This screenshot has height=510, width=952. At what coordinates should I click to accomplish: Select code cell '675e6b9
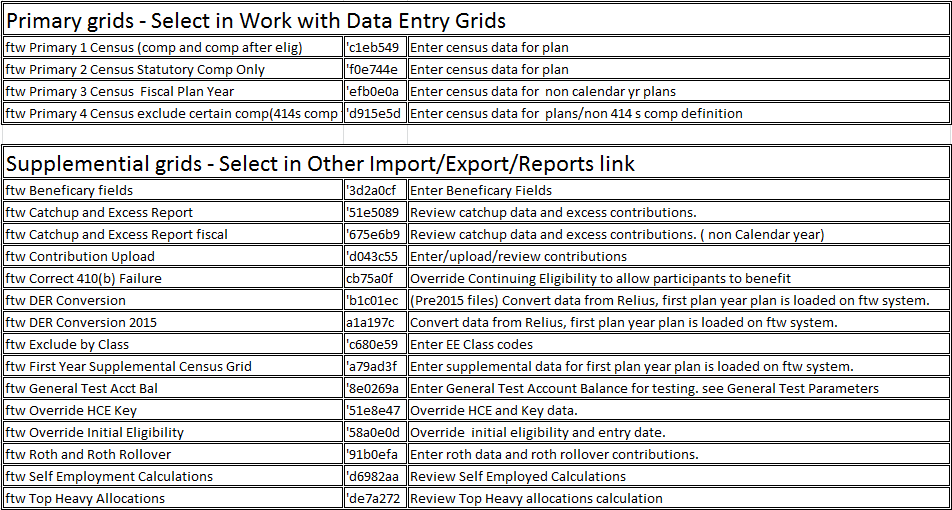click(375, 234)
